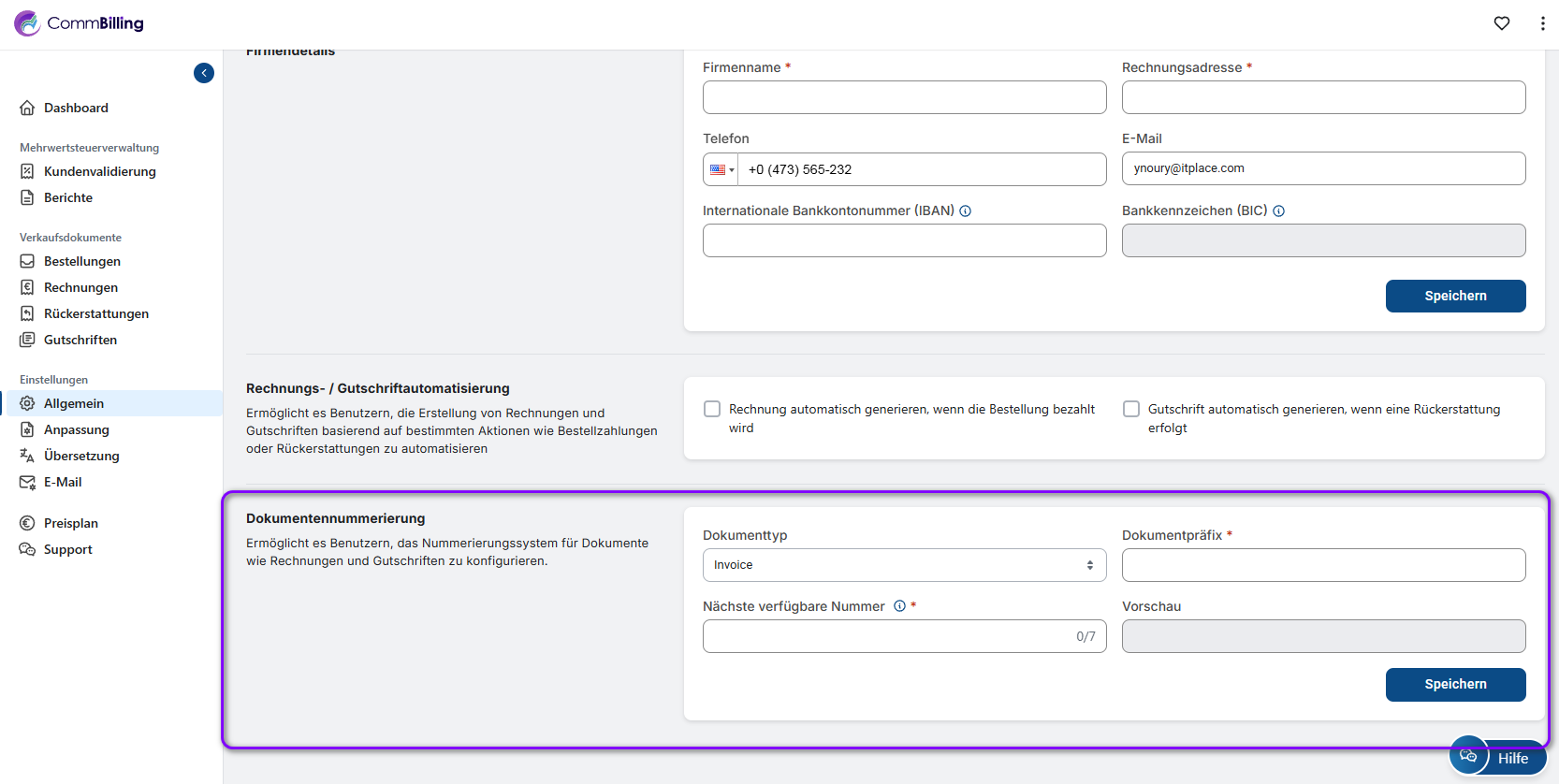
Task: Open the Dokumenttyp Invoice dropdown
Action: click(x=904, y=565)
